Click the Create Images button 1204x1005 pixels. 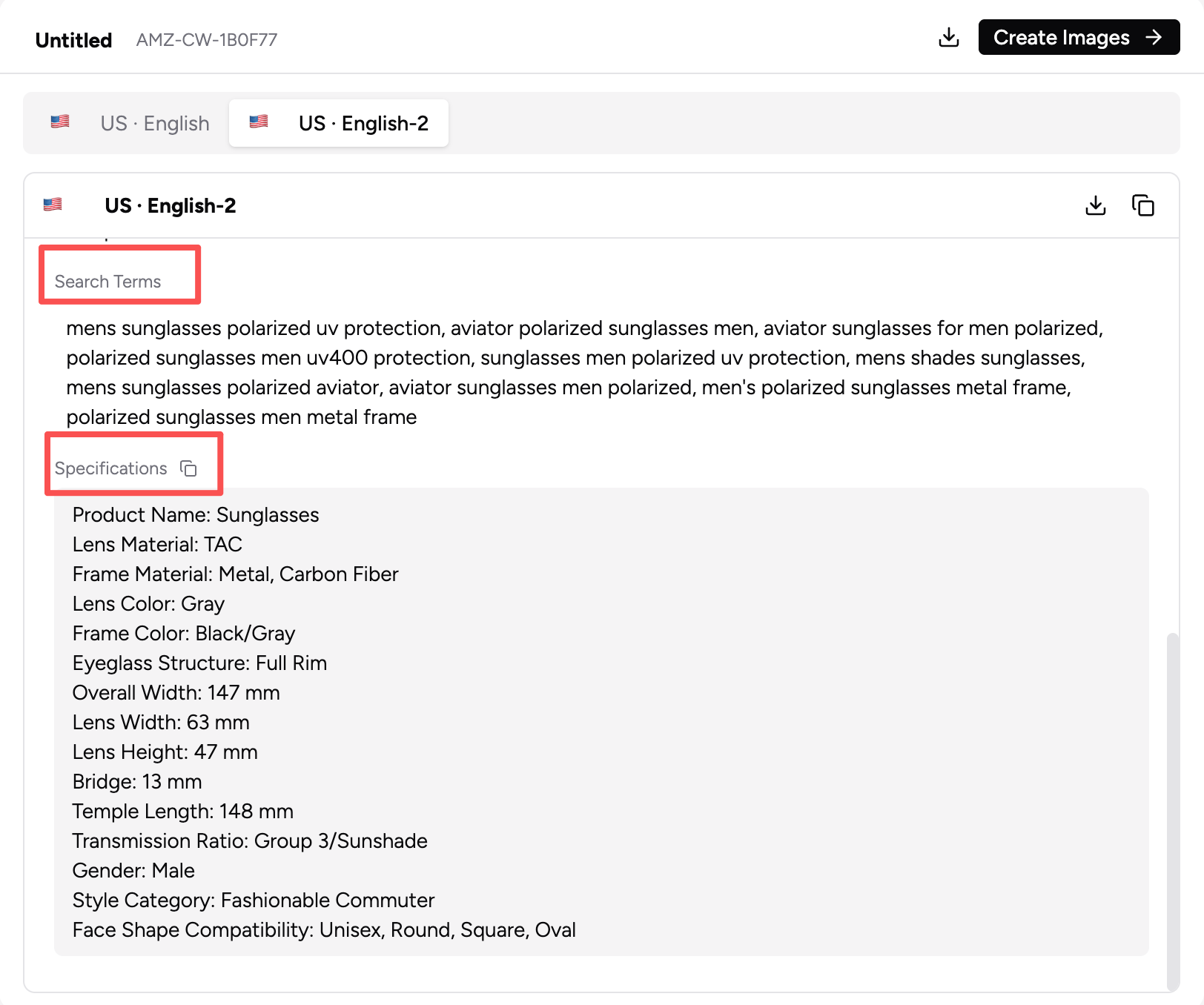(x=1079, y=37)
